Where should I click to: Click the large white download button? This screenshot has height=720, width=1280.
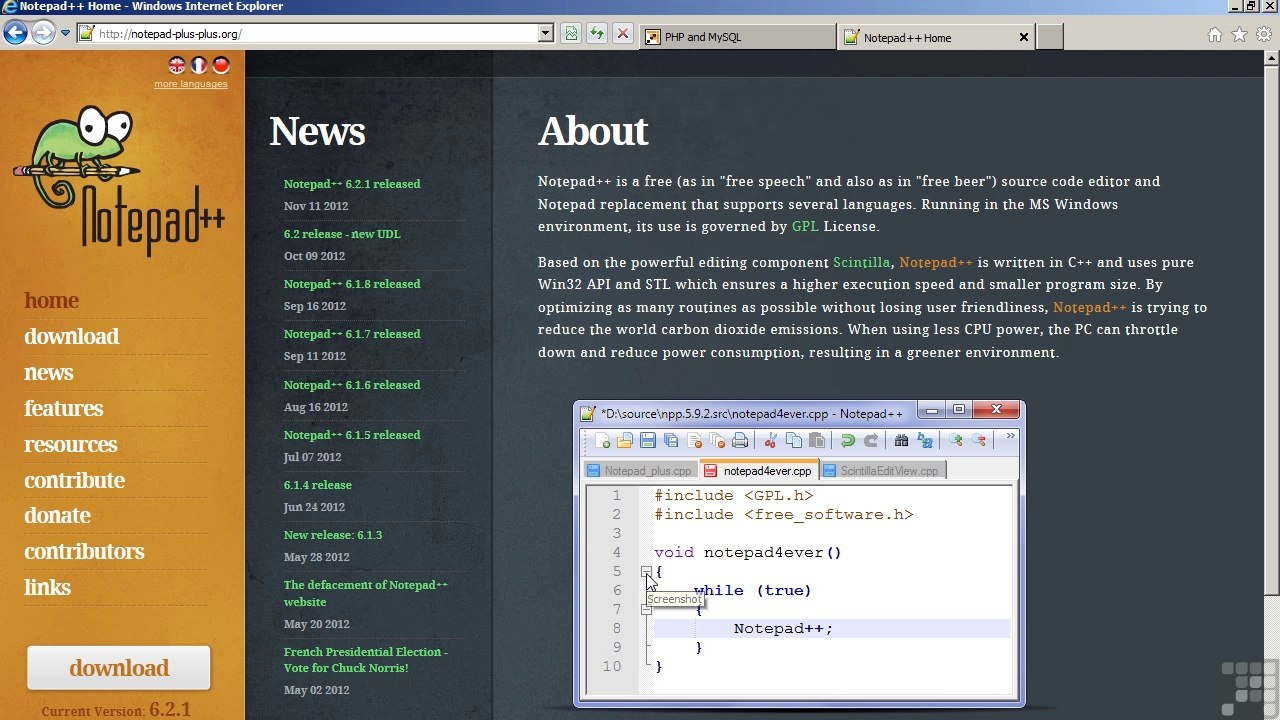[119, 668]
